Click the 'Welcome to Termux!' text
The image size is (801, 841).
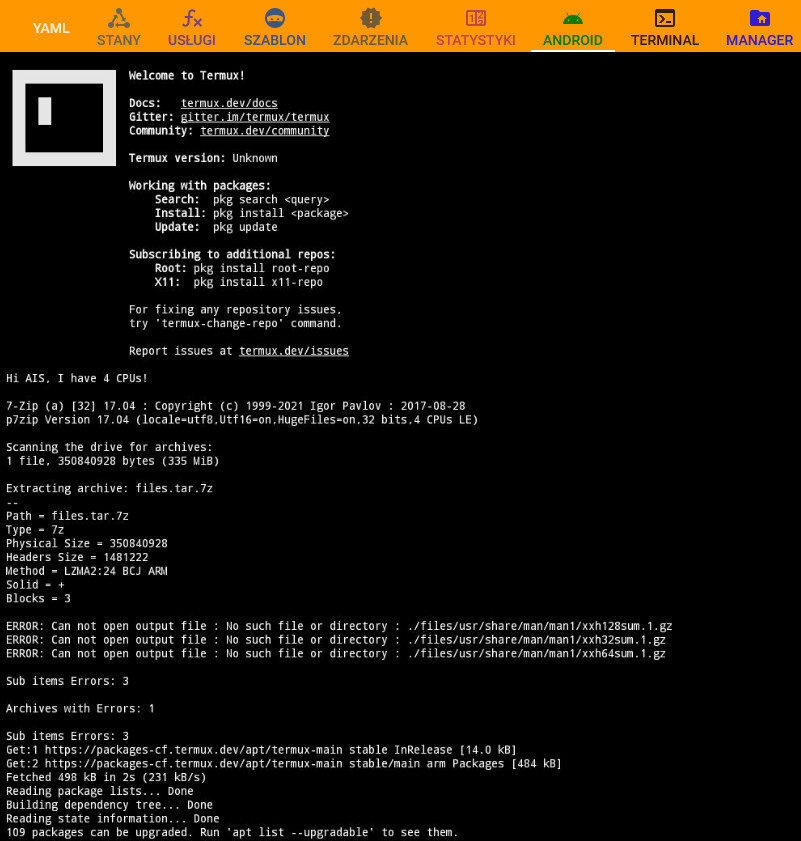pos(187,76)
